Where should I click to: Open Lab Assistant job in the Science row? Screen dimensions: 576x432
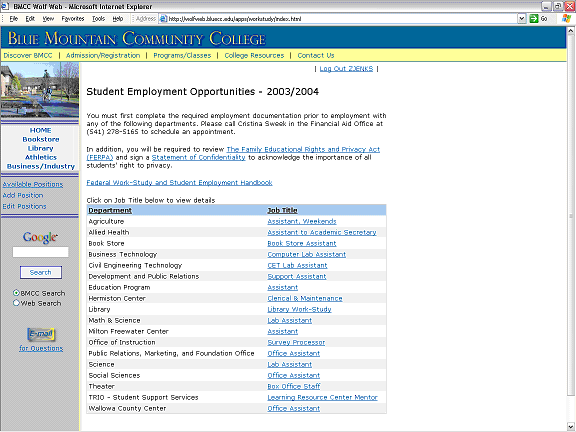(289, 365)
